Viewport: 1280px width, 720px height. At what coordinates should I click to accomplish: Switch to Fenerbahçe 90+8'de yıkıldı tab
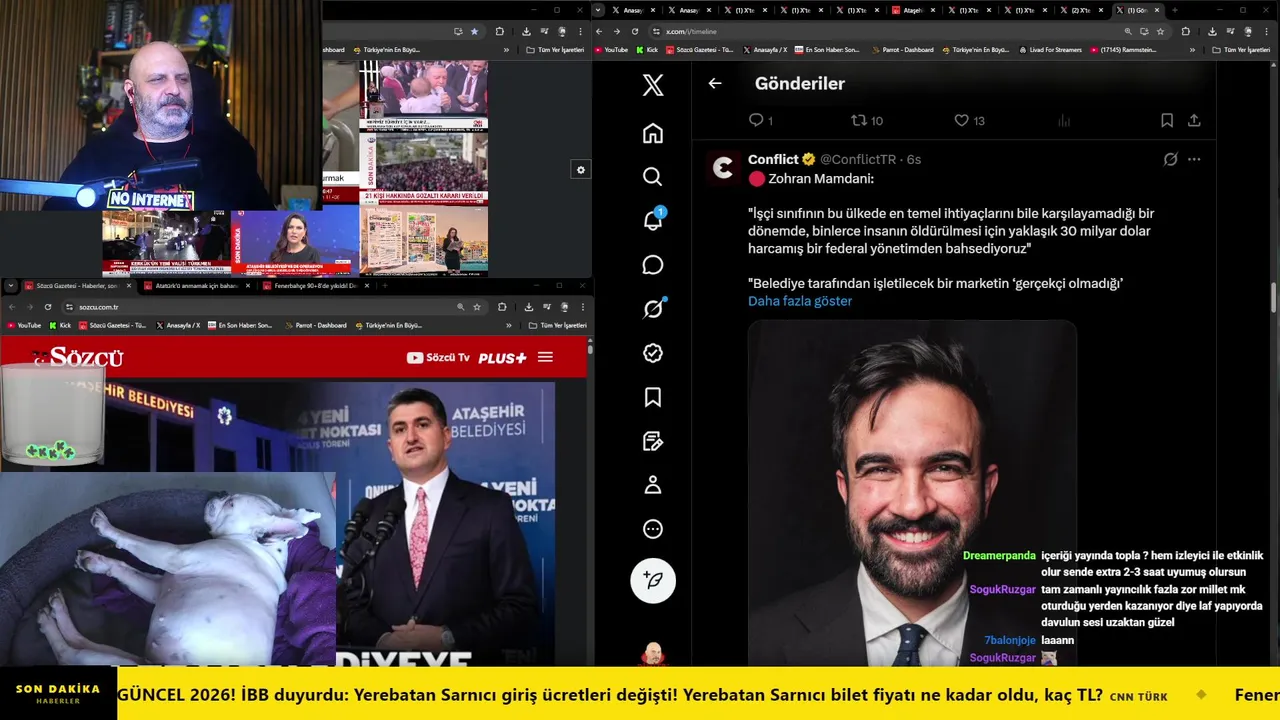pos(316,285)
